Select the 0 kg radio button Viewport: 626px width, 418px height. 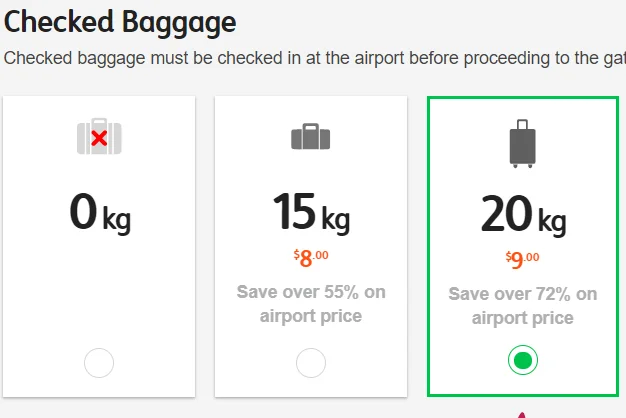[99, 362]
